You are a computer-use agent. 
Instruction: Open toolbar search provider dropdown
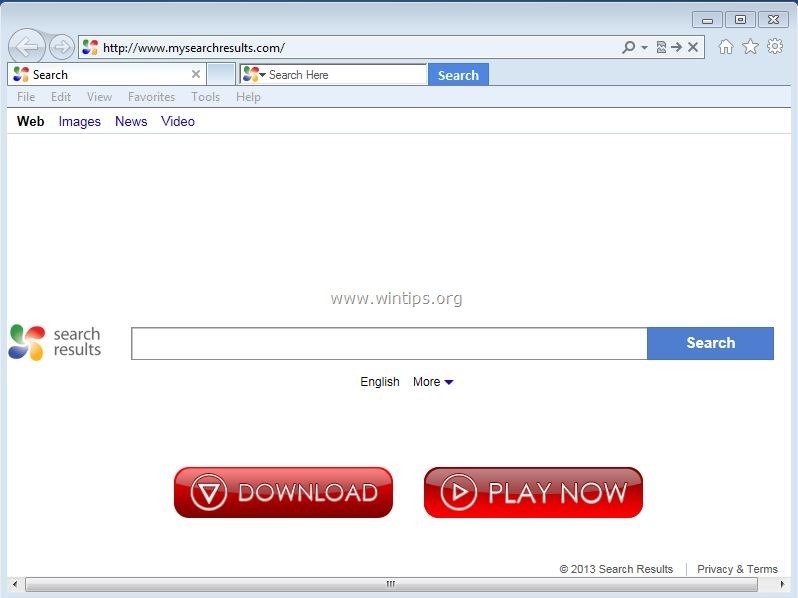click(x=263, y=75)
